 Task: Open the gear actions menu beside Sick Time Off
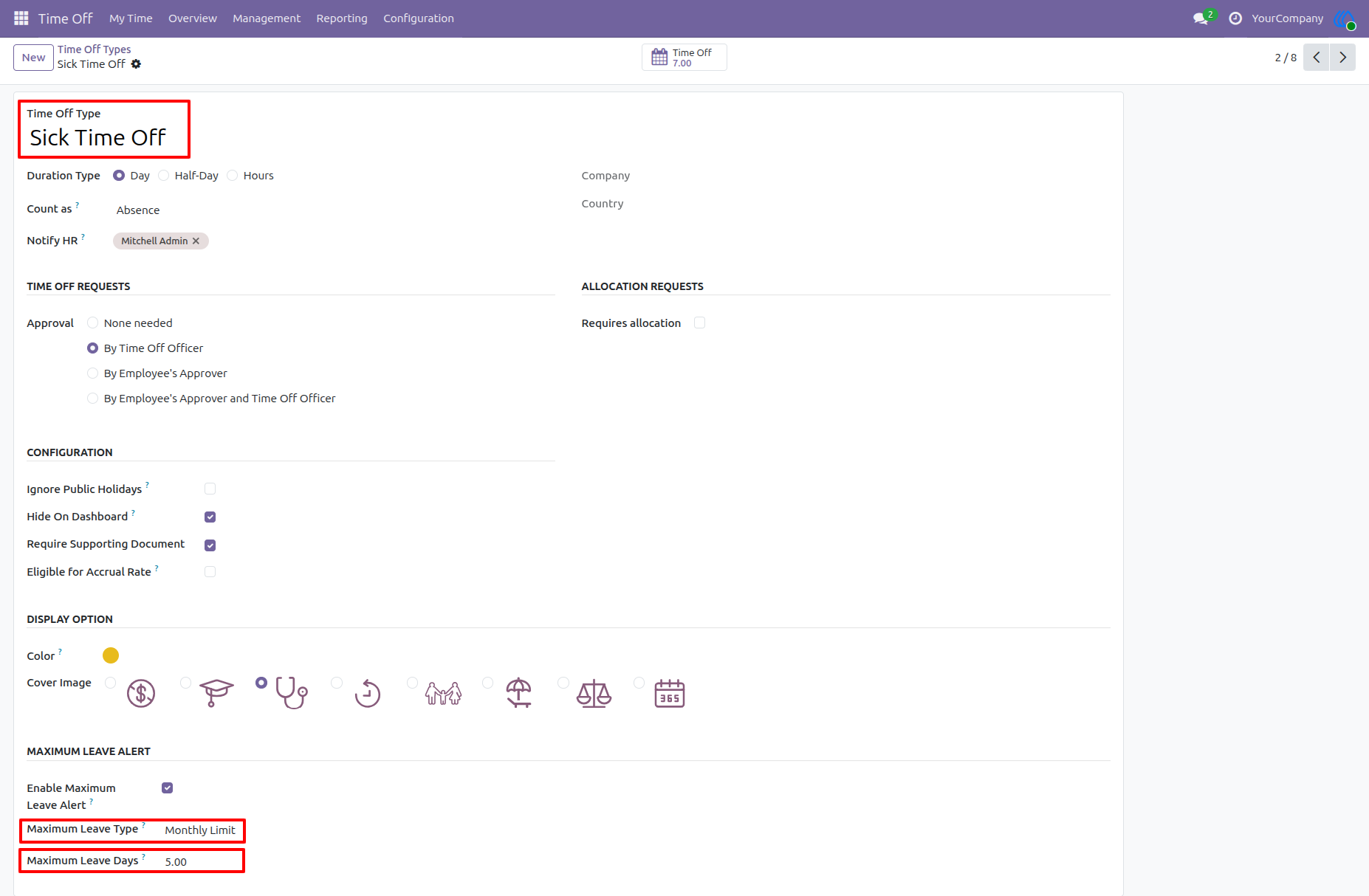[x=136, y=64]
